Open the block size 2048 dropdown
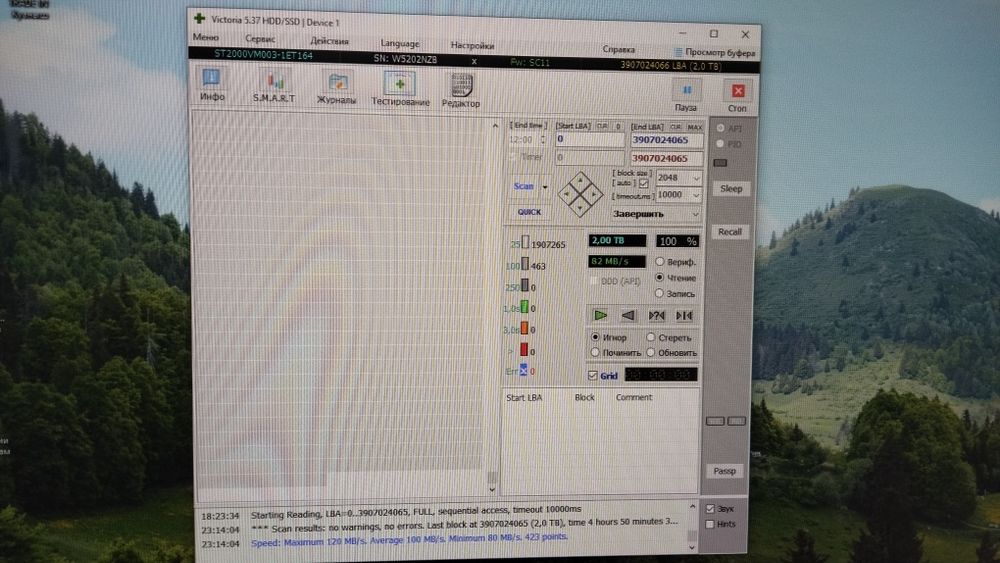 696,178
